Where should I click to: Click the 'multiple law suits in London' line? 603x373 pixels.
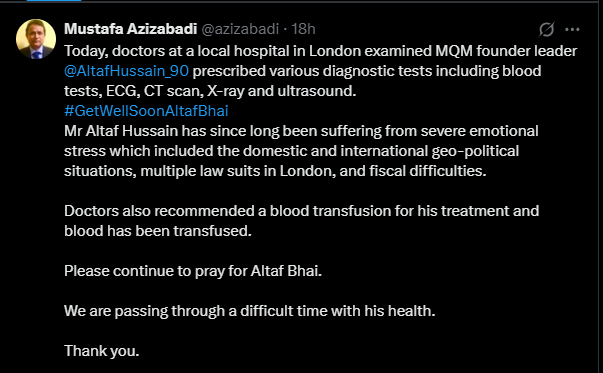275,171
